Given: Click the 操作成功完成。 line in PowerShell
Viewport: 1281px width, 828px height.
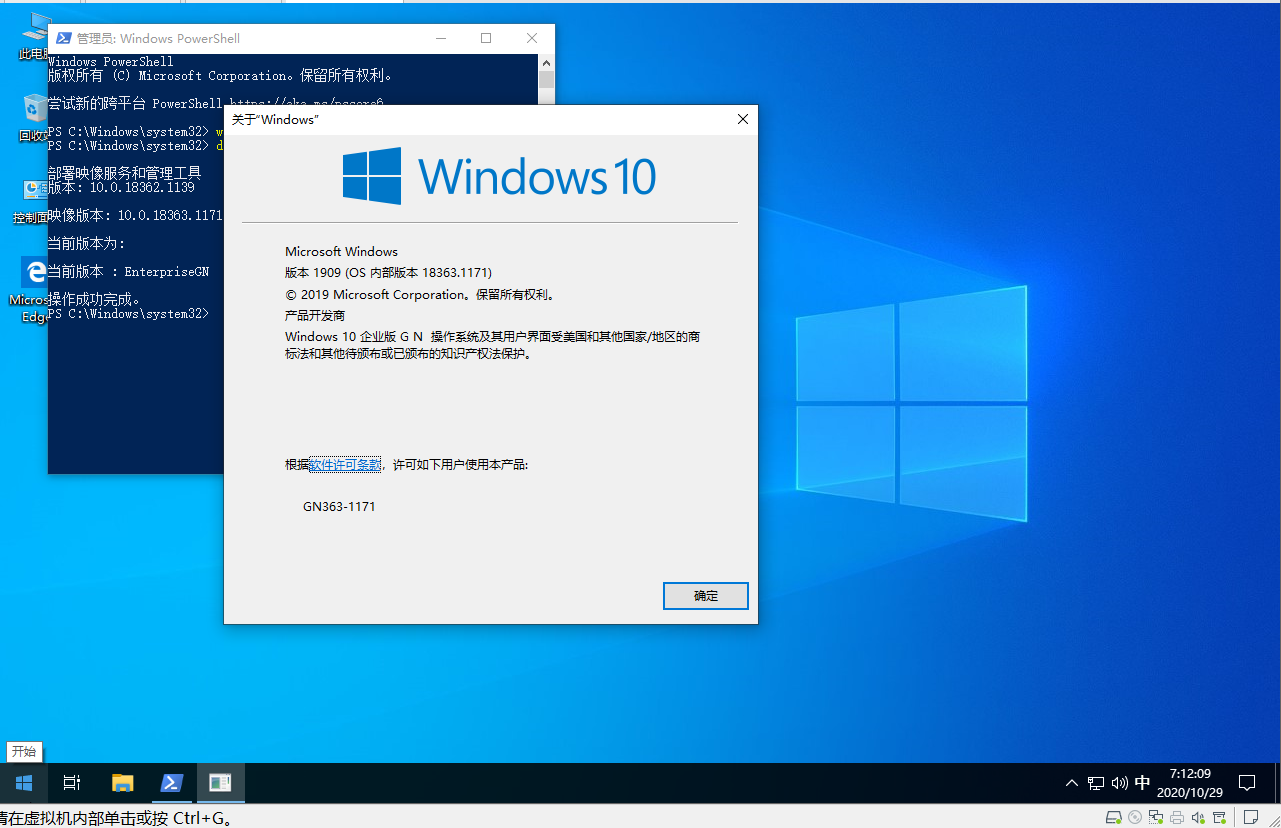Looking at the screenshot, I should pos(96,299).
